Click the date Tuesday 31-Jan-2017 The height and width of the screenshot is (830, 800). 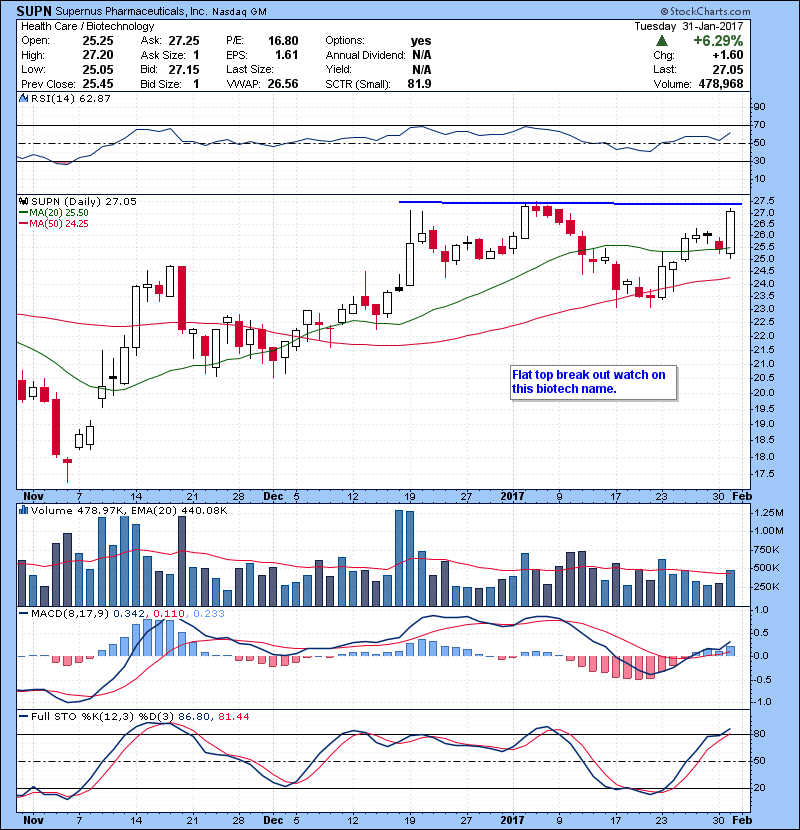(689, 26)
